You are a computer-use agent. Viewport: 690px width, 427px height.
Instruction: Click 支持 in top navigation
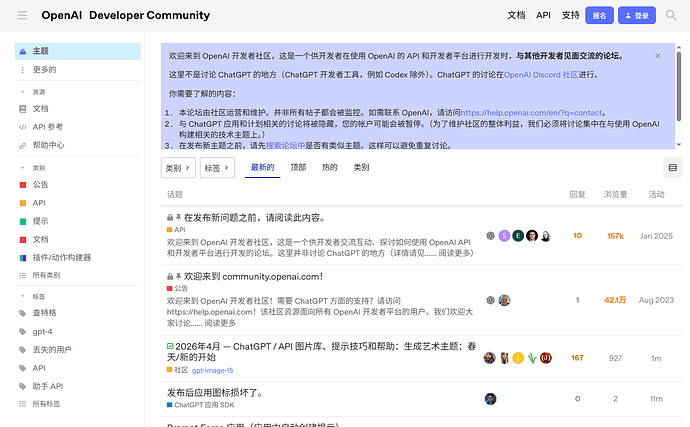click(570, 15)
